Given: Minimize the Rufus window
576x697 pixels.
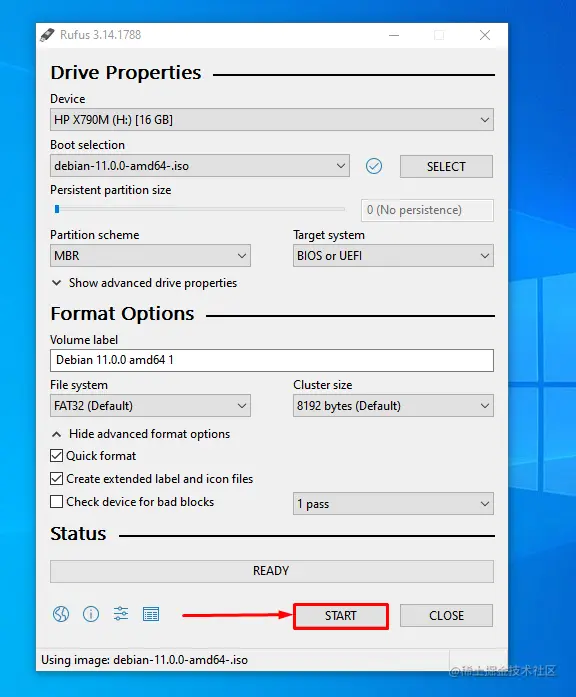Looking at the screenshot, I should 394,35.
